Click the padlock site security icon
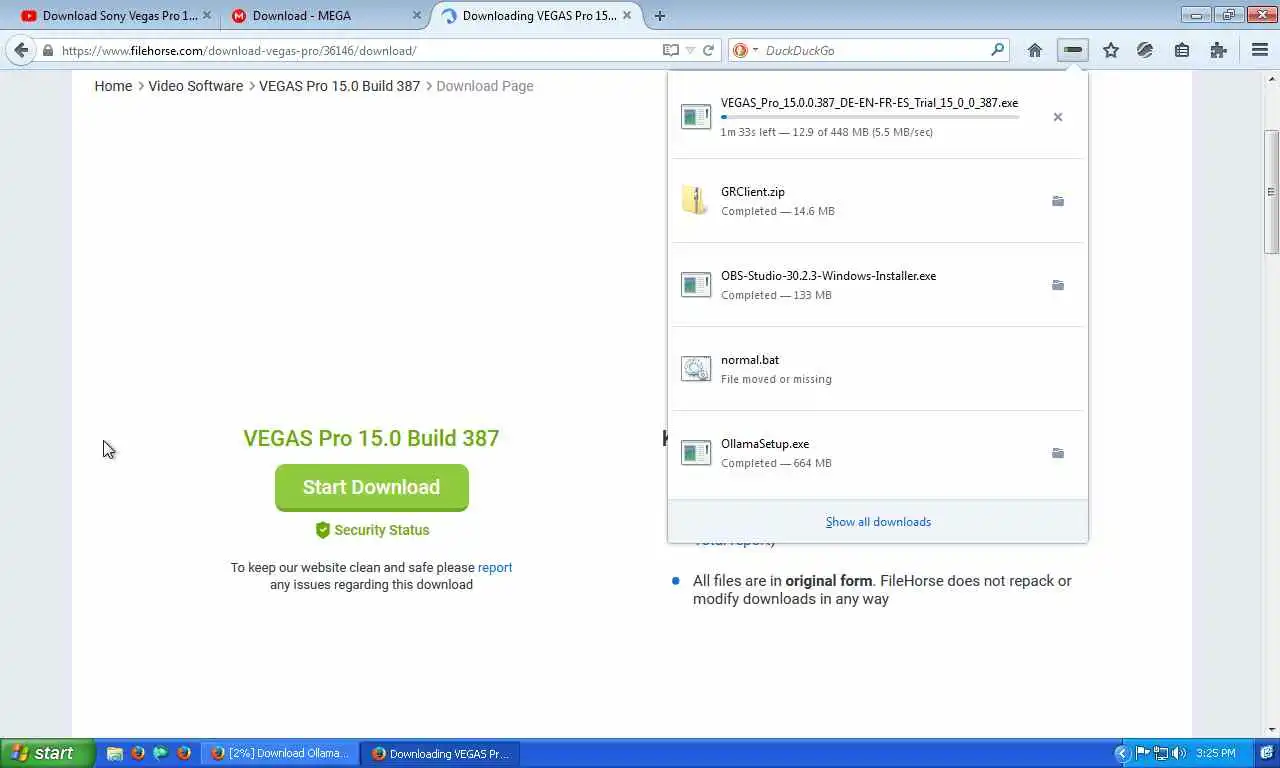 click(x=47, y=50)
